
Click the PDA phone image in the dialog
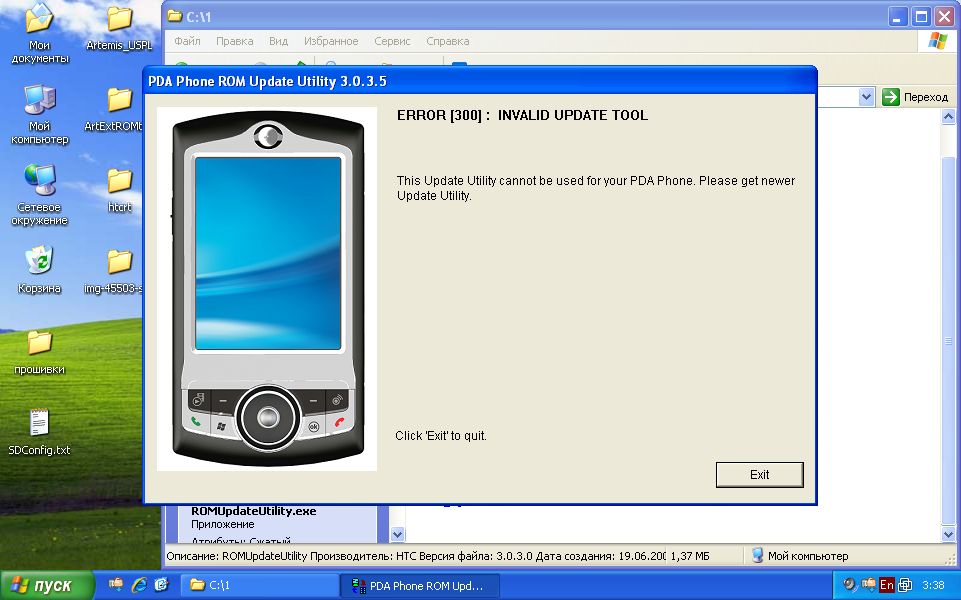pyautogui.click(x=267, y=289)
